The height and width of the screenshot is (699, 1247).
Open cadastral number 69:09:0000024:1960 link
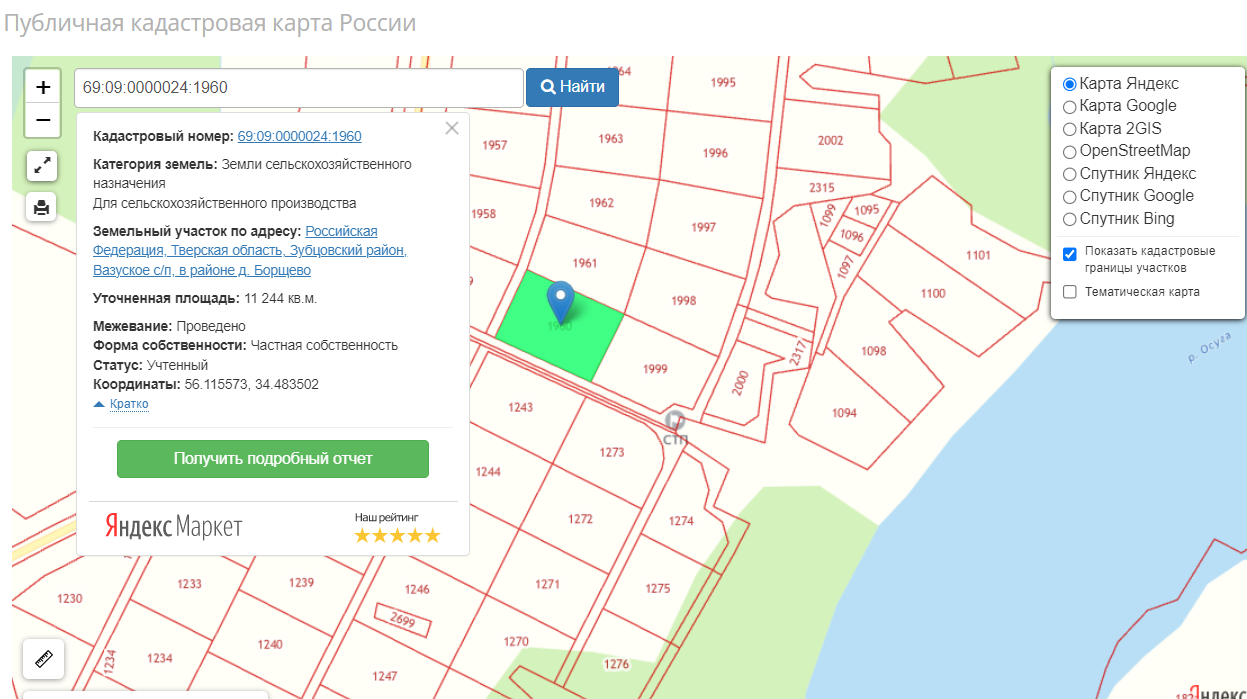tap(299, 137)
